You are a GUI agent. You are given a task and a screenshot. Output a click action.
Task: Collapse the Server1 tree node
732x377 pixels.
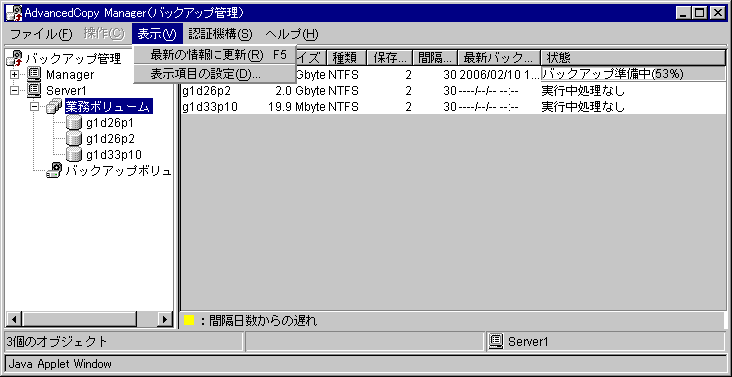point(15,91)
